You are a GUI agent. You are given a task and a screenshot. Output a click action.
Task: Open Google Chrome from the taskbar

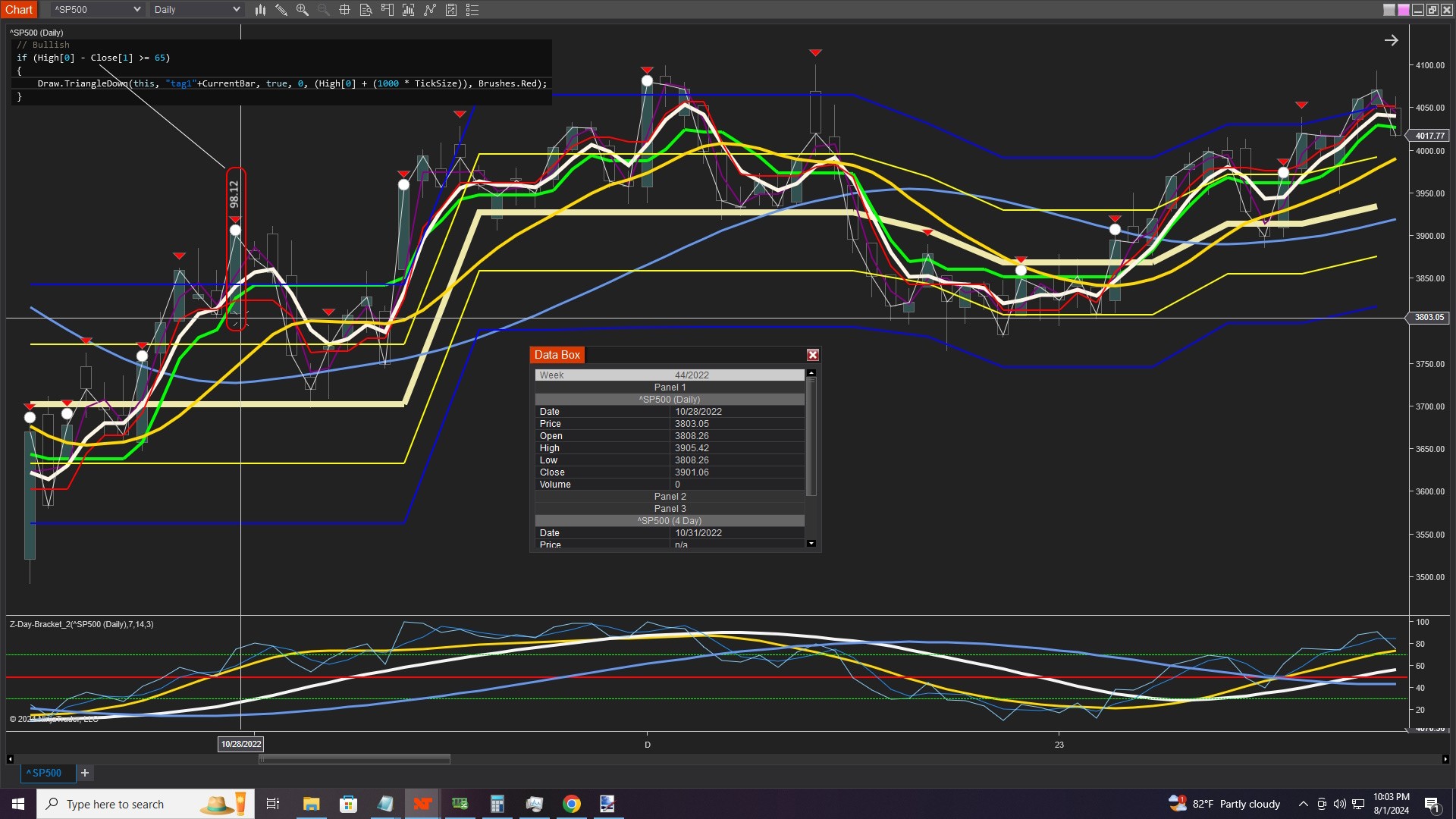tap(572, 804)
